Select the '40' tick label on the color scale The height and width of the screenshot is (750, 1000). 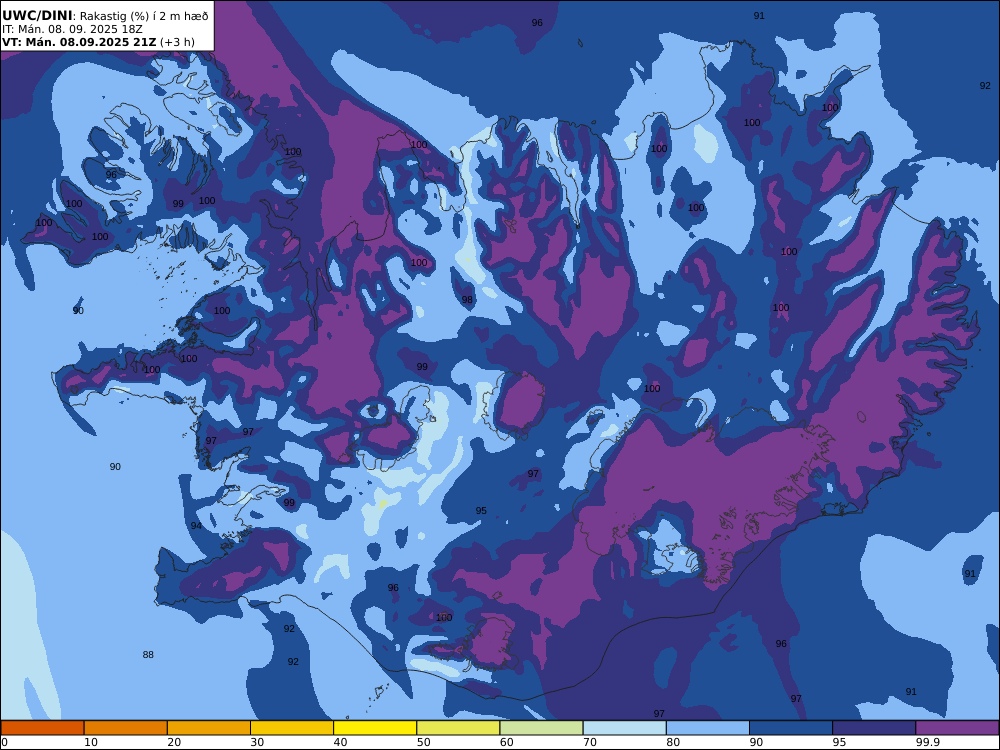coord(341,742)
